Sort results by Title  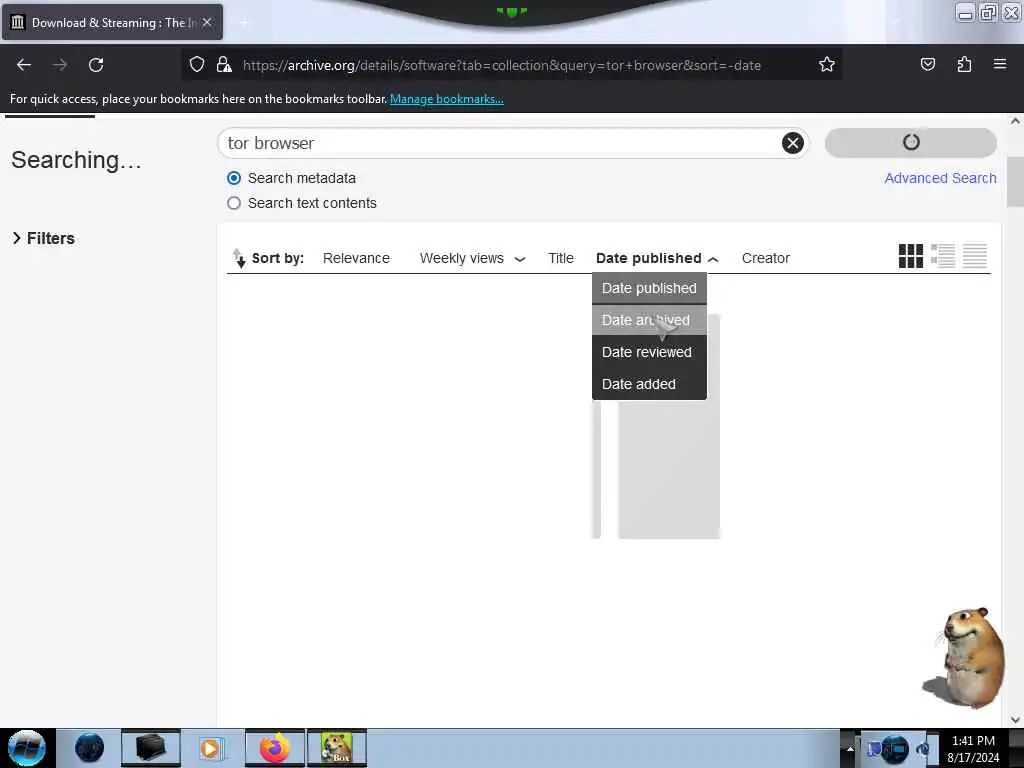pos(560,258)
